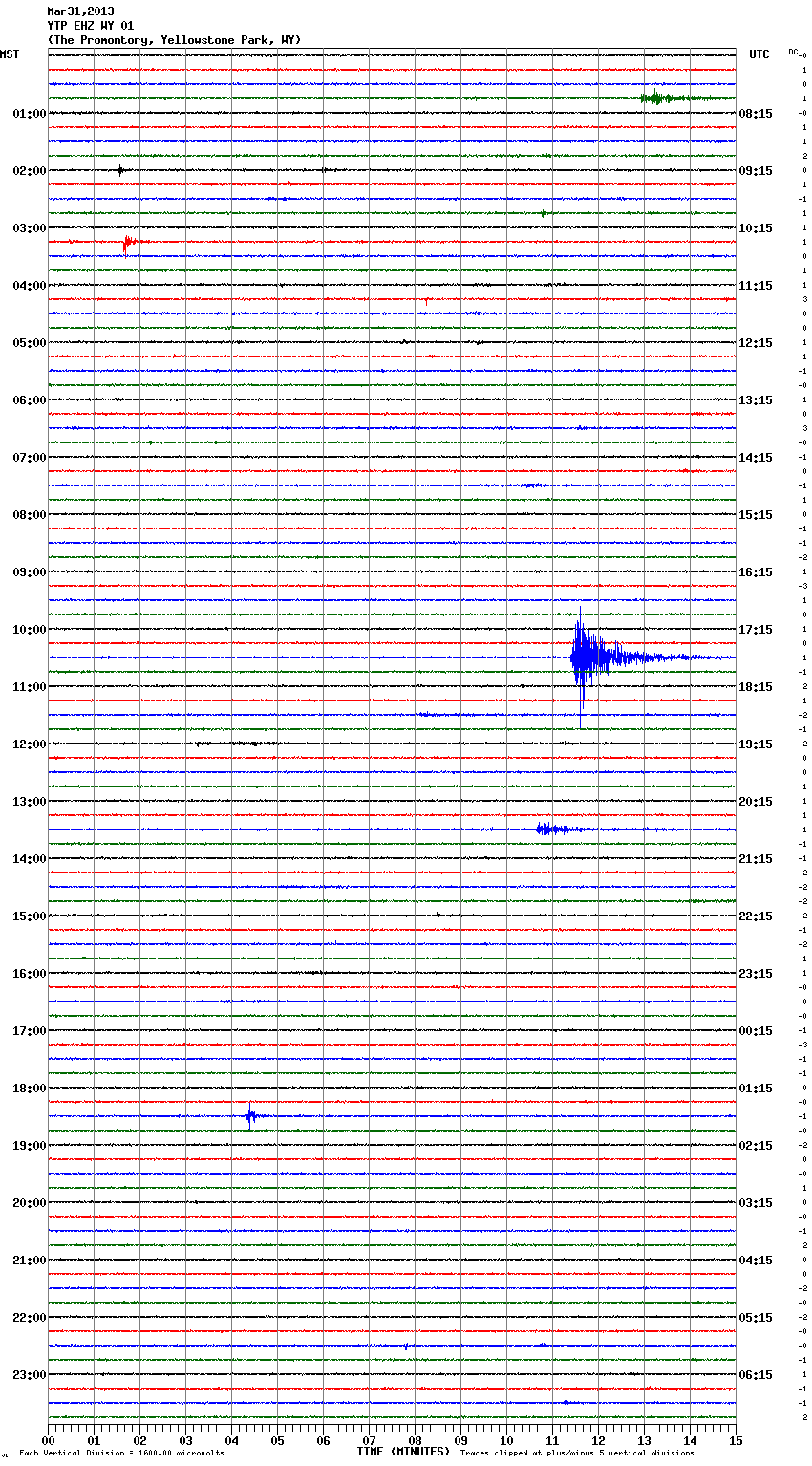
Task: Click the 06:00 MST time label
Action: (29, 400)
